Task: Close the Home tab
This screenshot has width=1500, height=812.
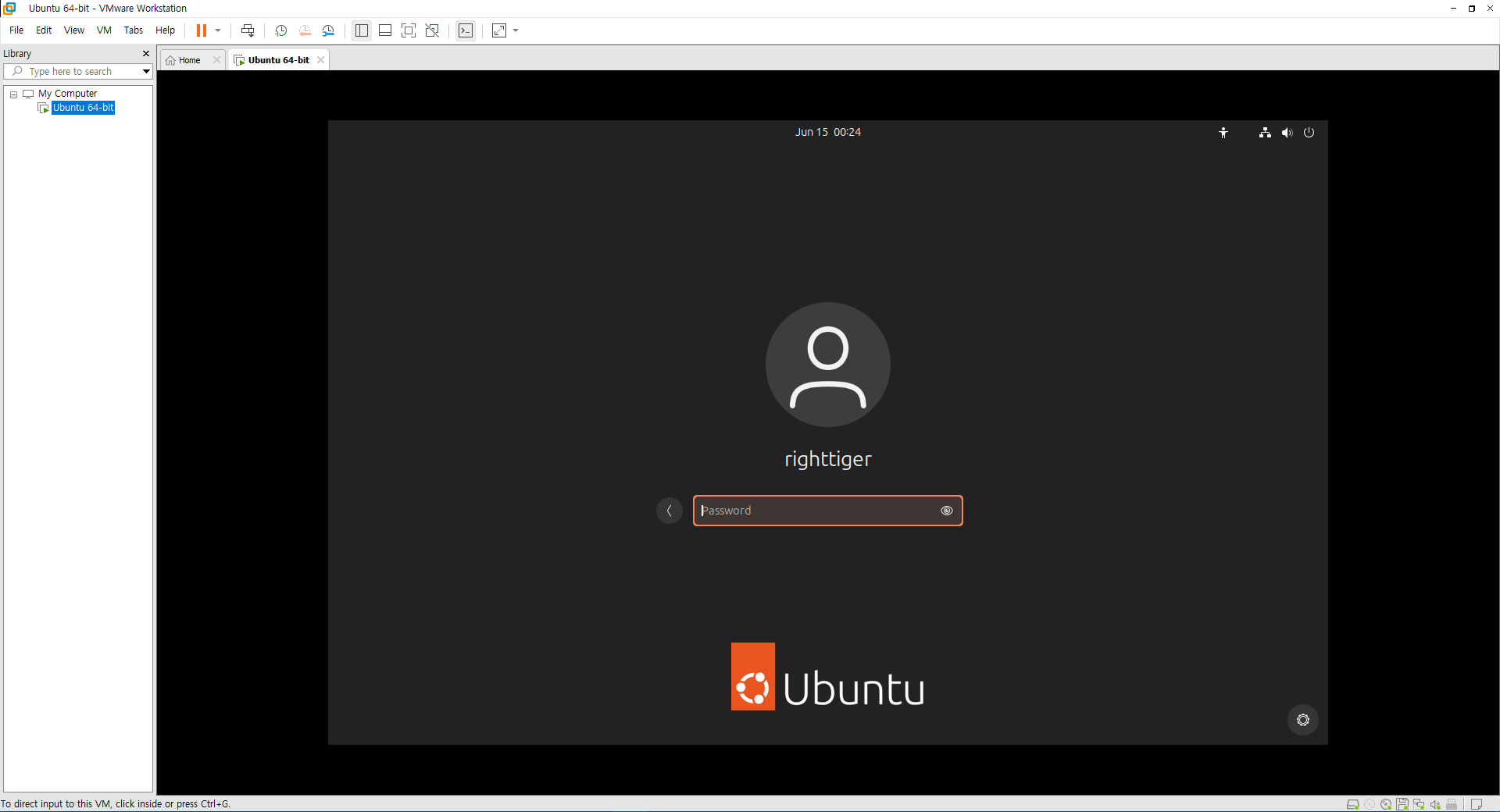Action: coord(217,60)
